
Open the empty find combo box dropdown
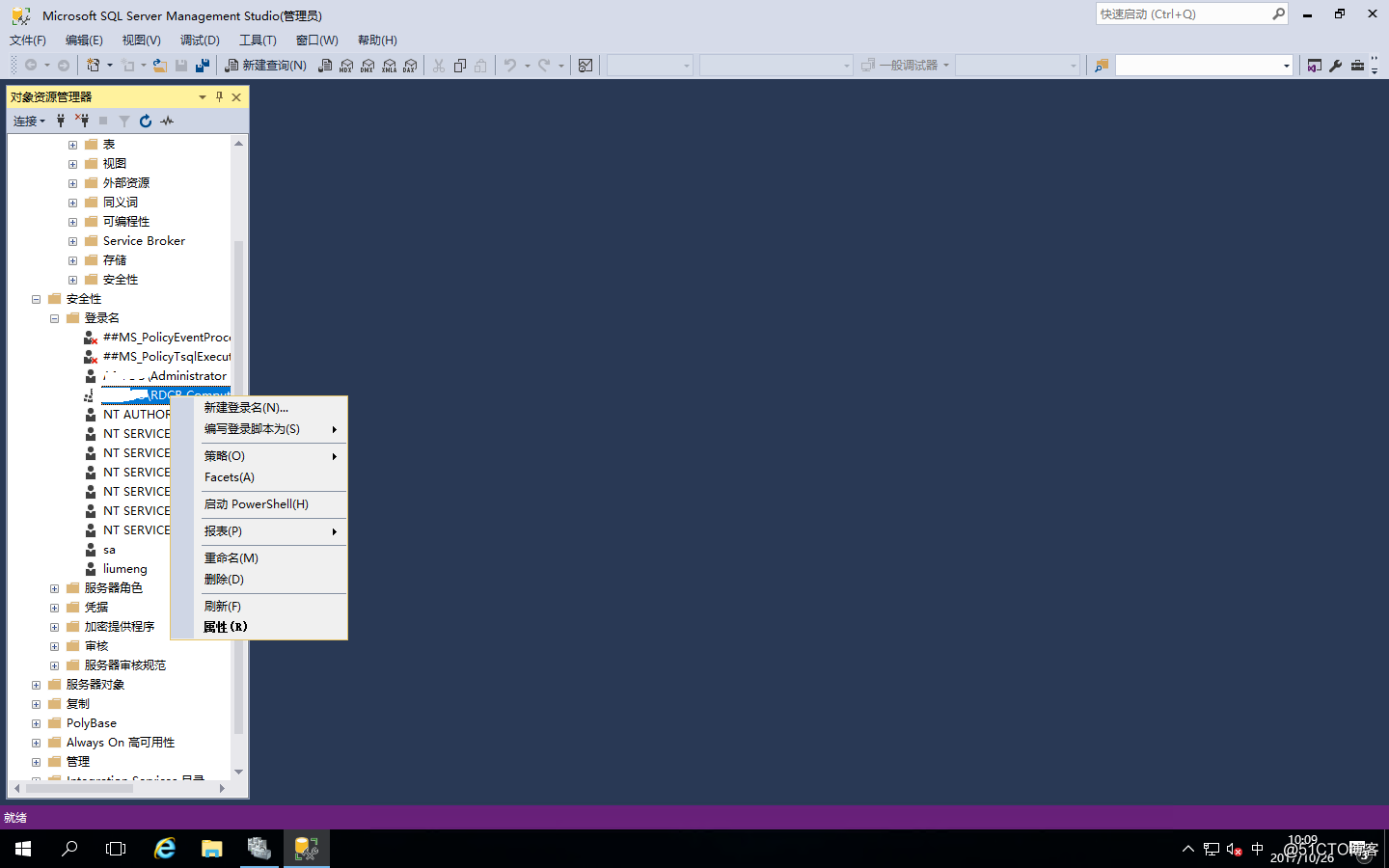tap(1287, 66)
